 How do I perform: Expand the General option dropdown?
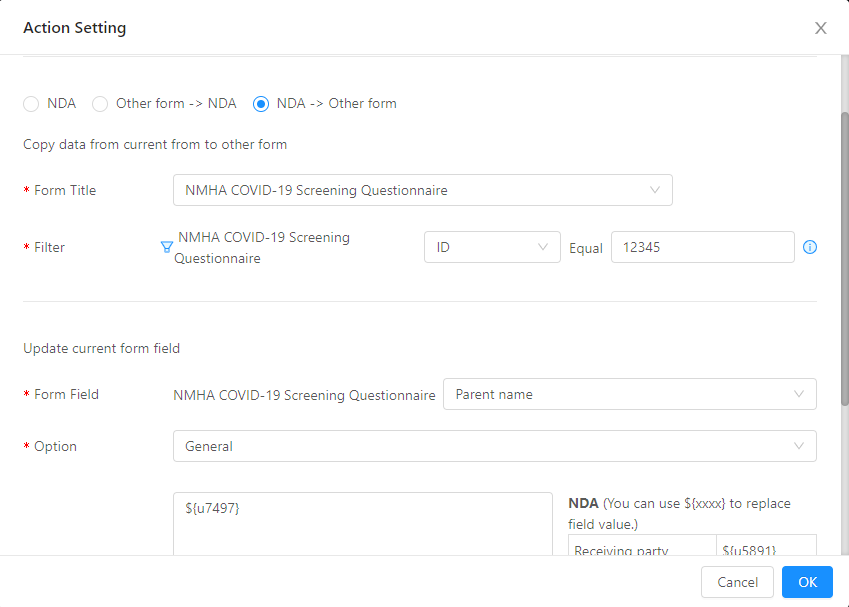coord(494,446)
